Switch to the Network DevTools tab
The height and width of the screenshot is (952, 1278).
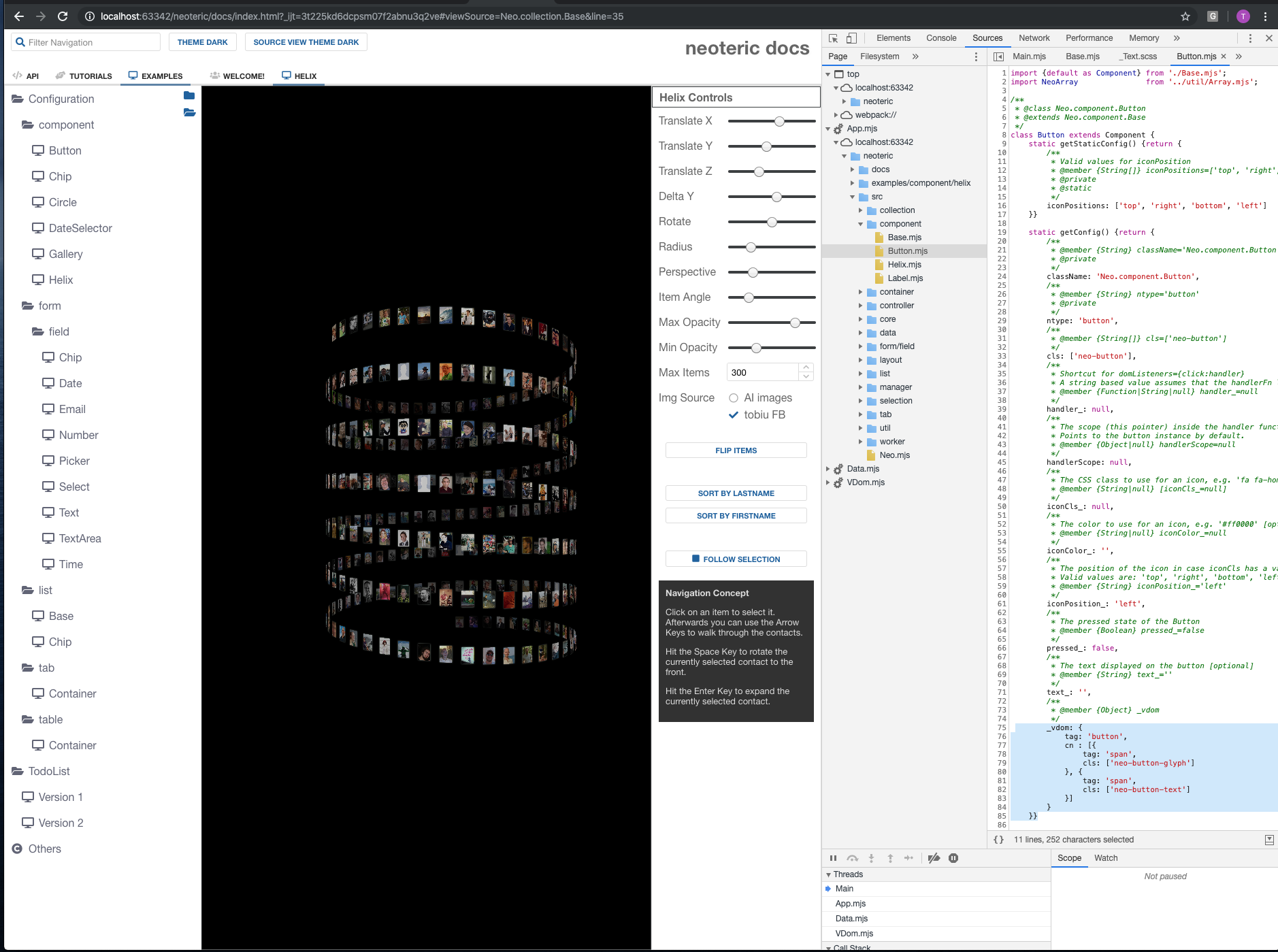coord(1034,38)
